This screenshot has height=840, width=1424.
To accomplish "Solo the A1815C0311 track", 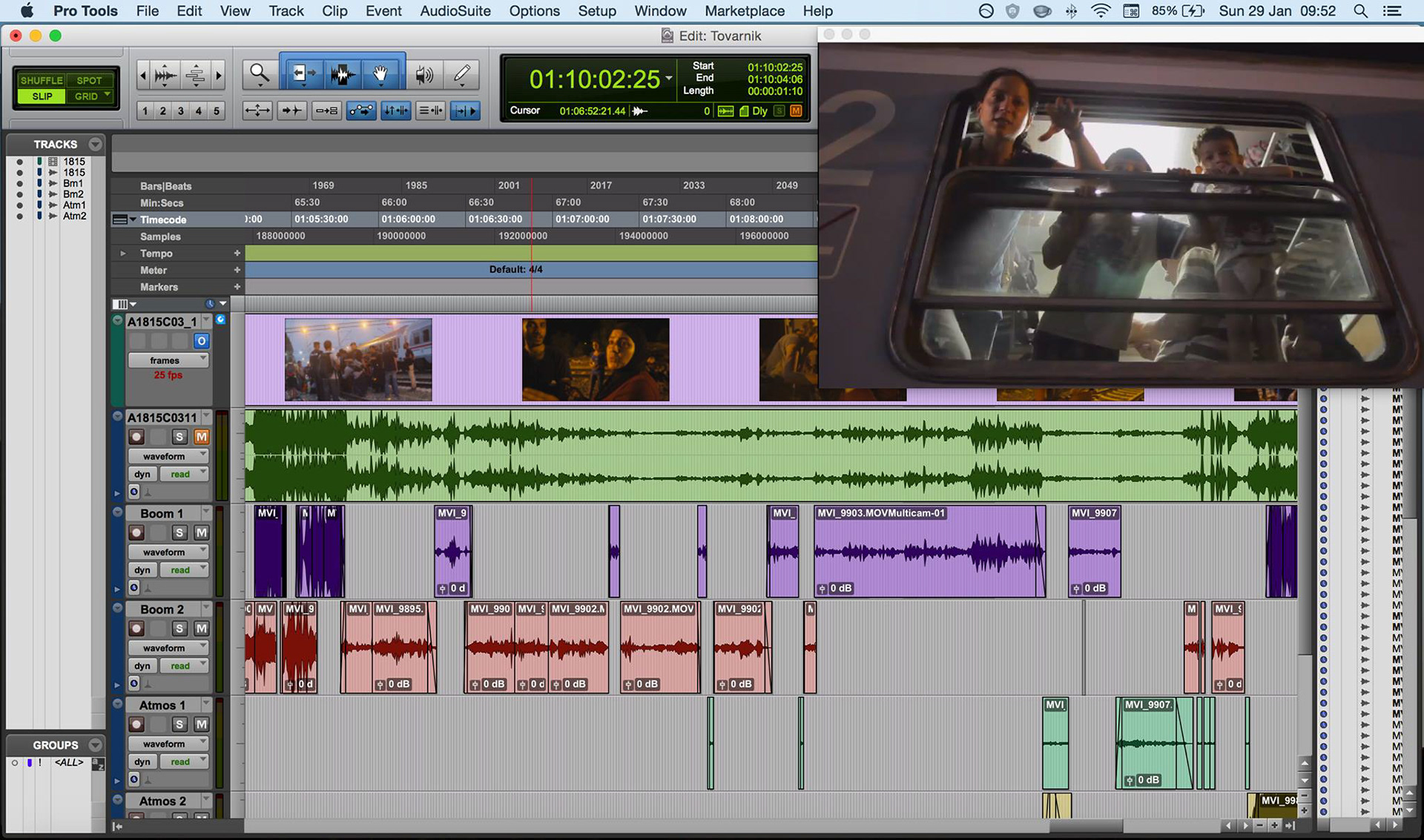I will pos(179,437).
